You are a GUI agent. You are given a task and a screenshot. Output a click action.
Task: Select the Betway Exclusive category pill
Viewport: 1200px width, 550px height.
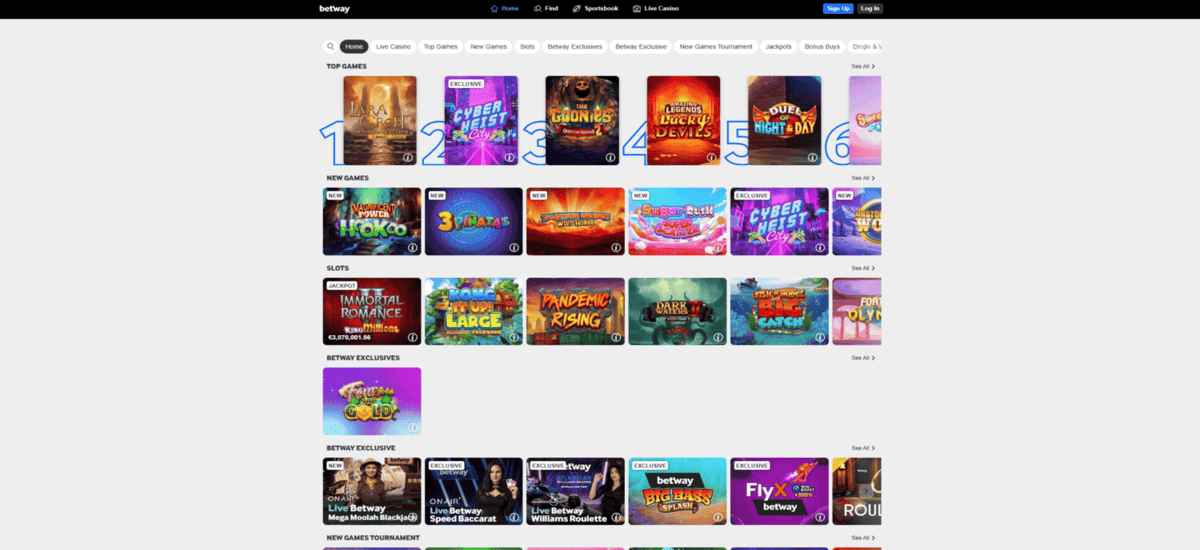pyautogui.click(x=641, y=46)
